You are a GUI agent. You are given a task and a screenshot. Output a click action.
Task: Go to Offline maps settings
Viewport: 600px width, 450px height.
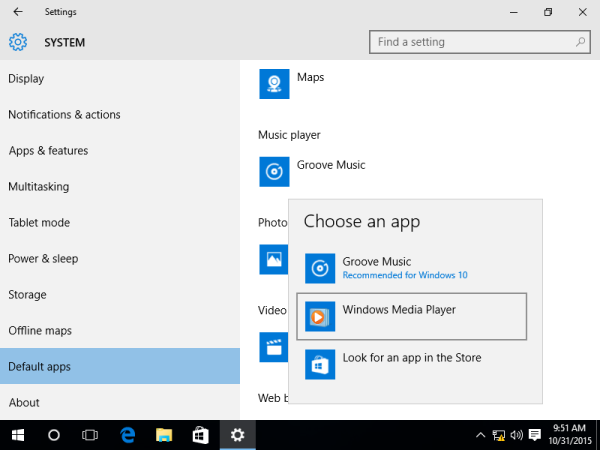[120, 330]
